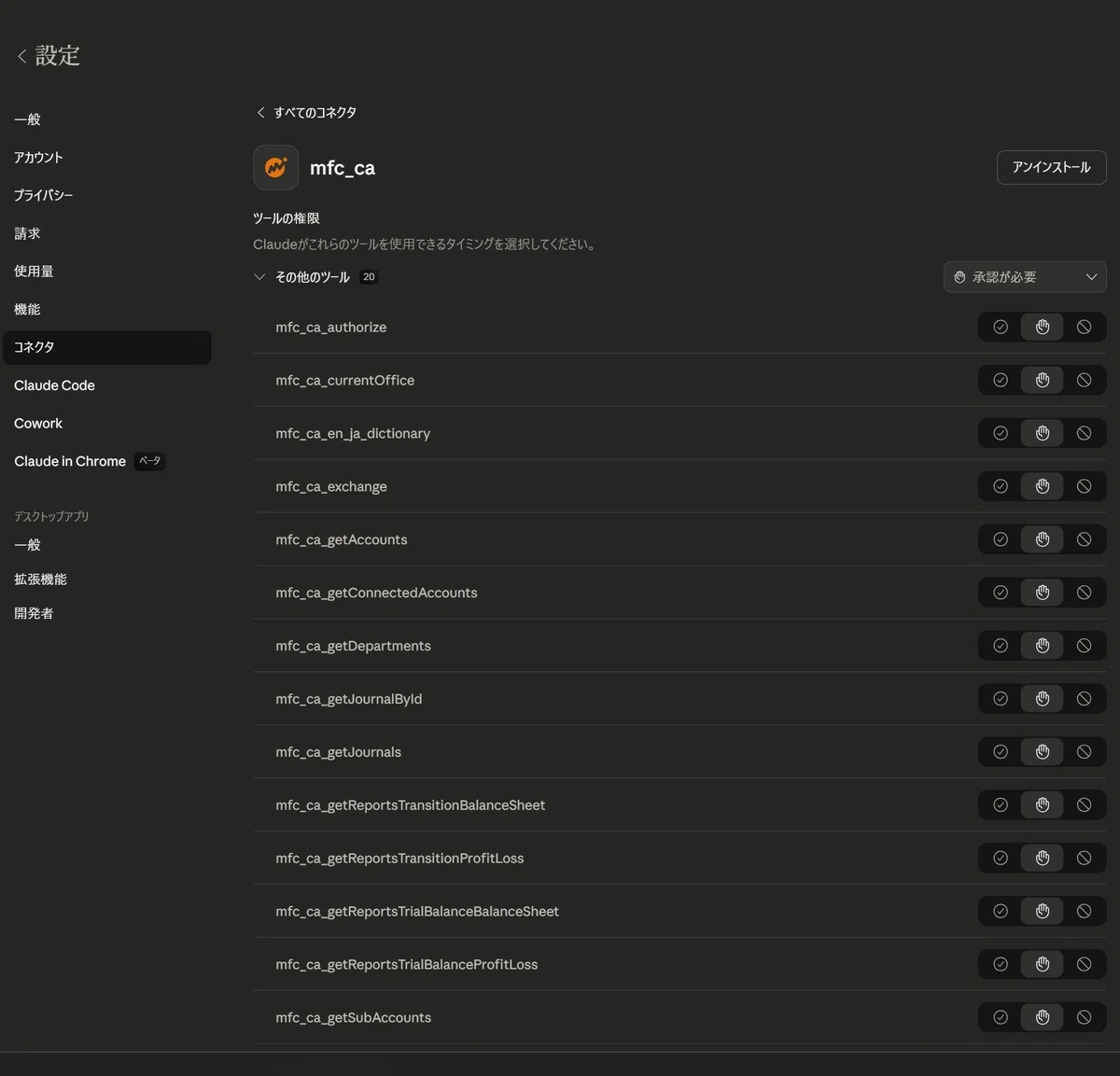Screen dimensions: 1120x1076
Task: Block the mfc_ca_getJournalById tool
Action: pos(1084,699)
